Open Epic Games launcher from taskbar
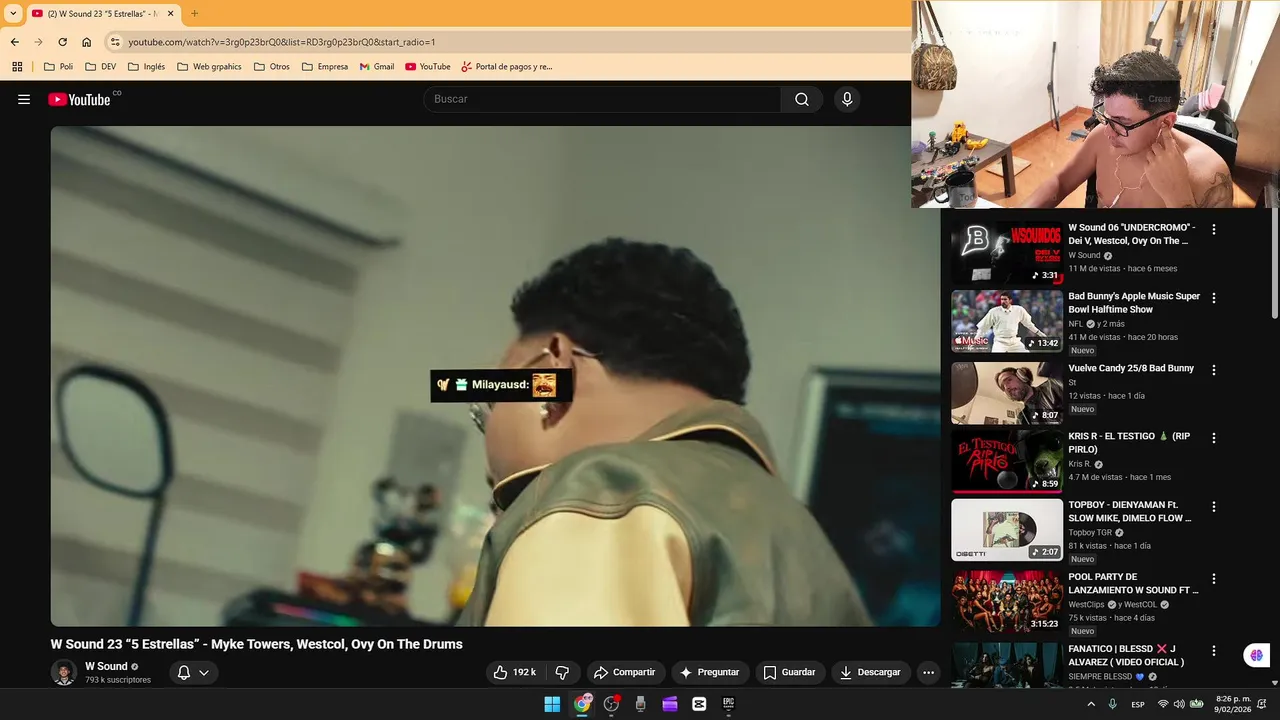 click(x=728, y=704)
